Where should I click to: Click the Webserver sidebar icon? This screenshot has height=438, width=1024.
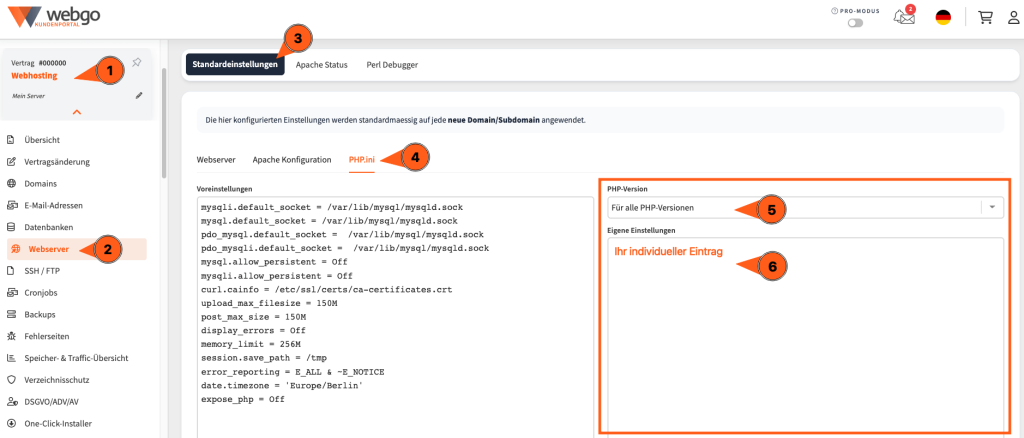pos(16,249)
